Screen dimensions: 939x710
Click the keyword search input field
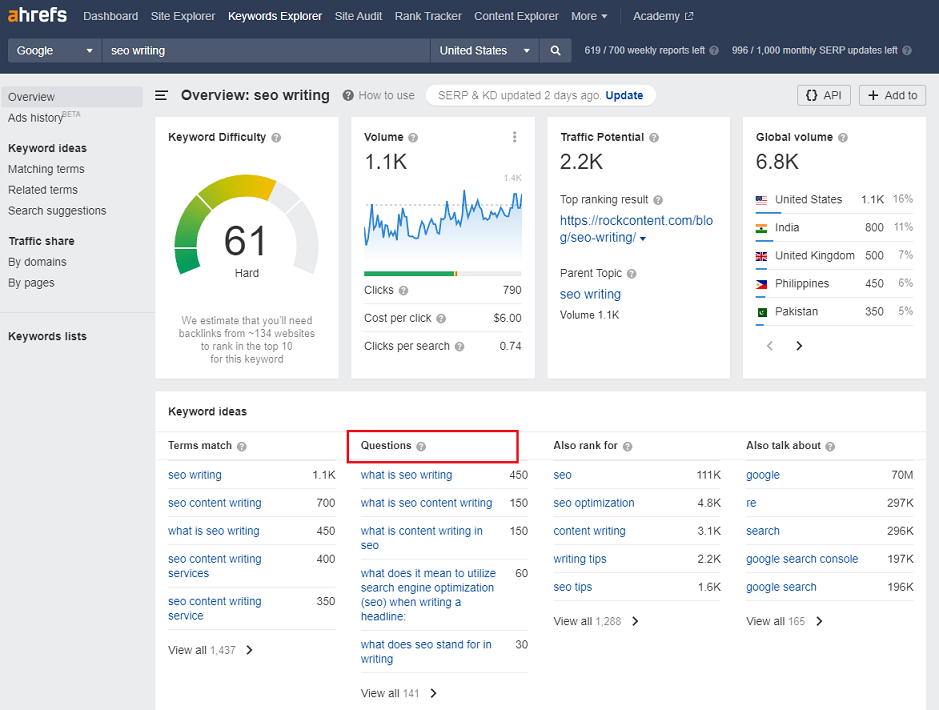click(x=265, y=50)
